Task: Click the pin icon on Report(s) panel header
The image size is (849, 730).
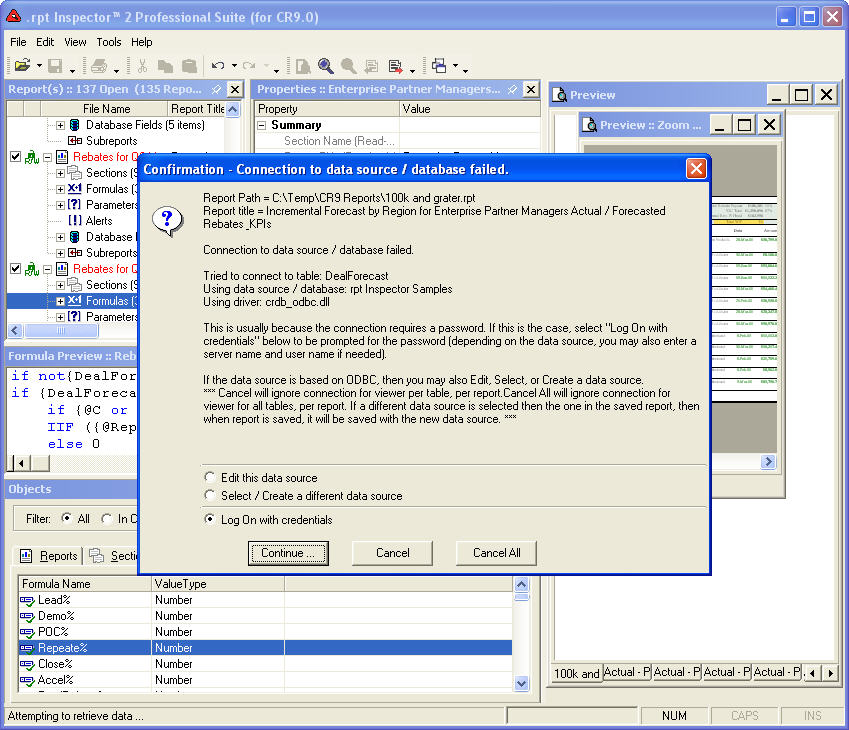Action: [216, 89]
